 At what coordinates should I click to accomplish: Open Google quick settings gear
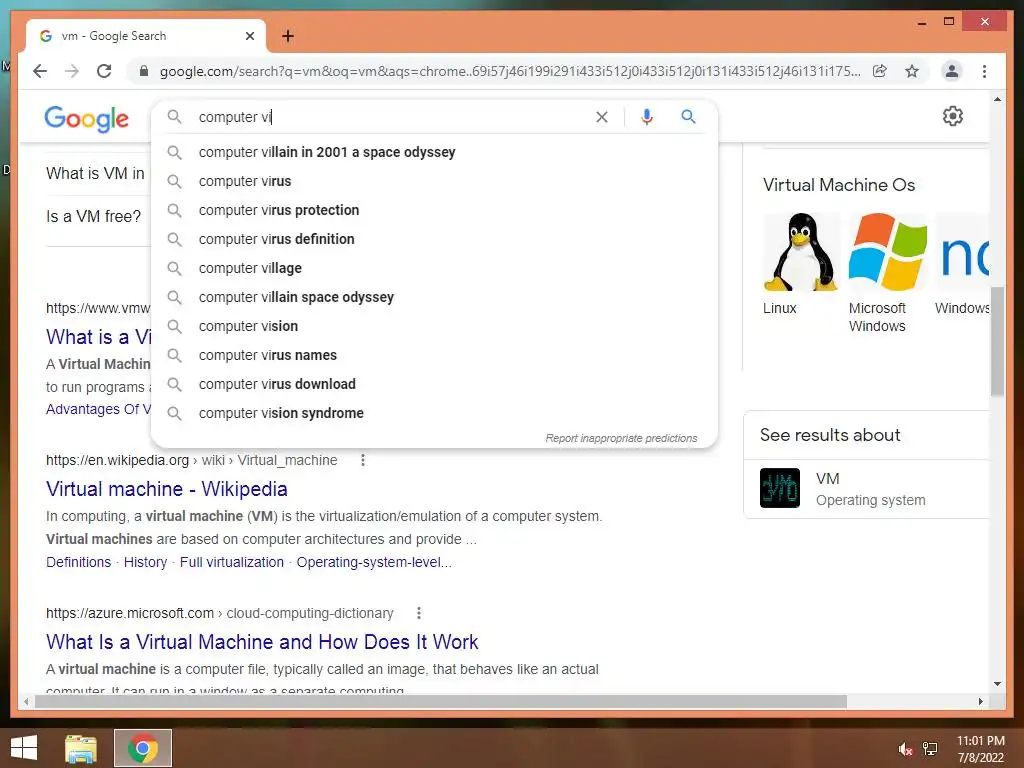click(953, 116)
